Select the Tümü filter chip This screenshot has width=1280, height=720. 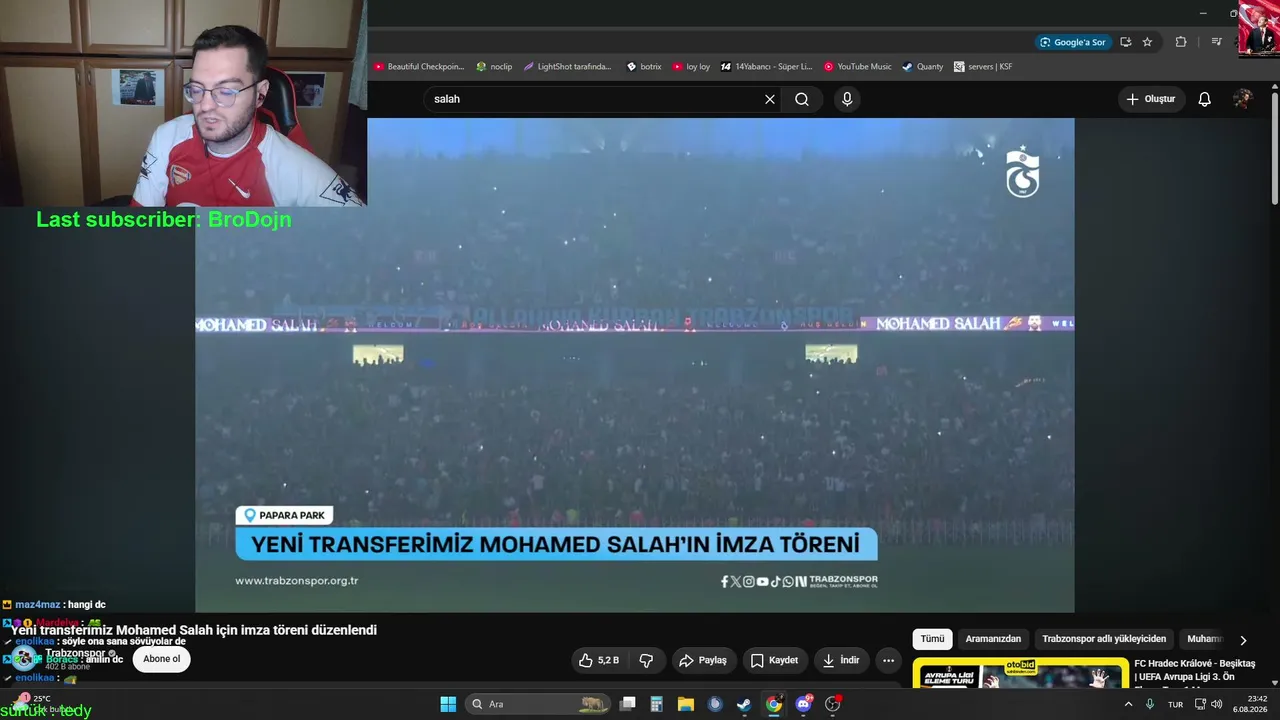coord(932,639)
